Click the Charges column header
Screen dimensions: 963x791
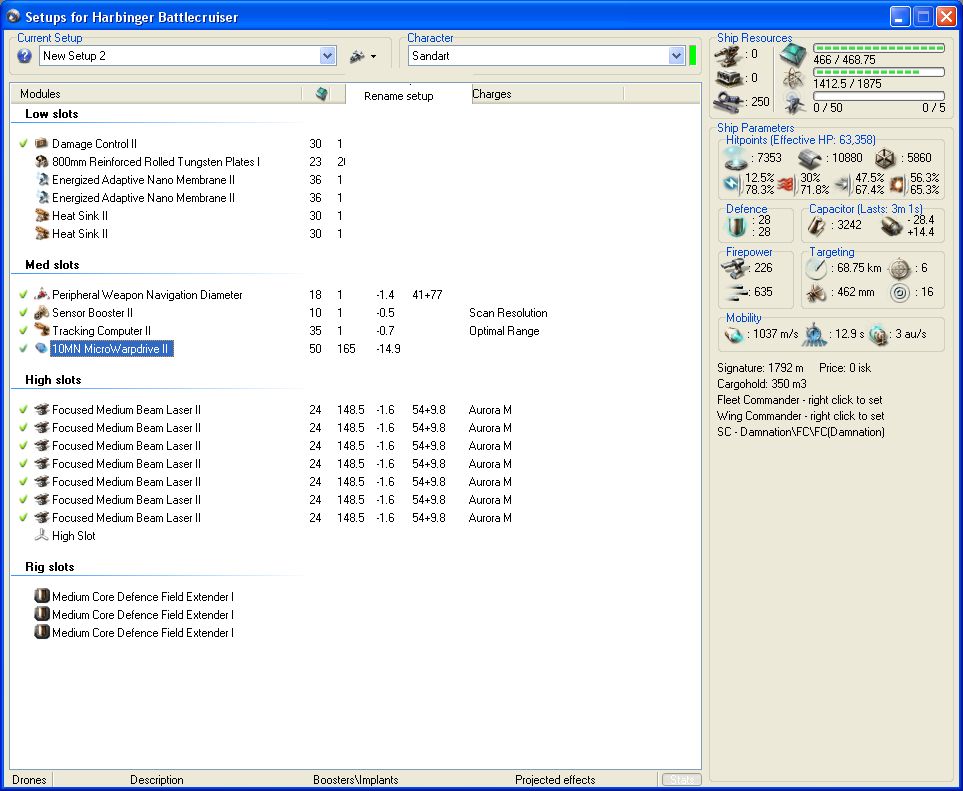tap(547, 94)
